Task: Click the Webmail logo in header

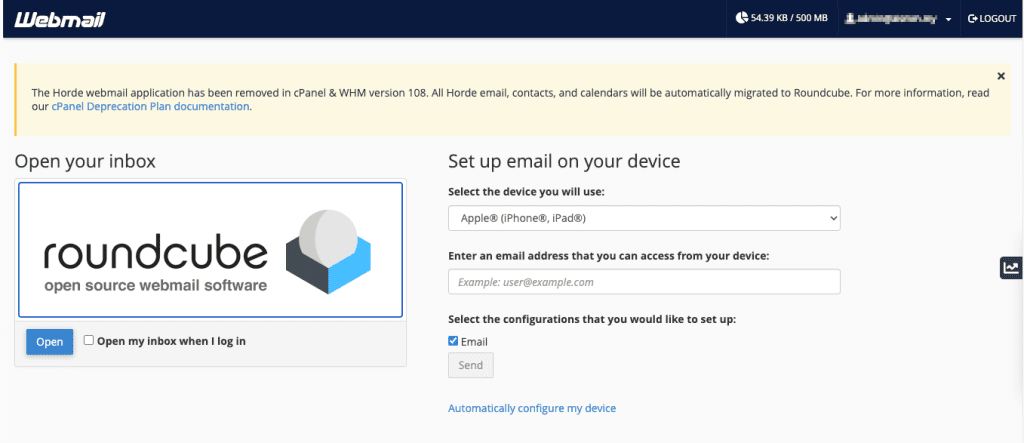Action: (x=59, y=18)
